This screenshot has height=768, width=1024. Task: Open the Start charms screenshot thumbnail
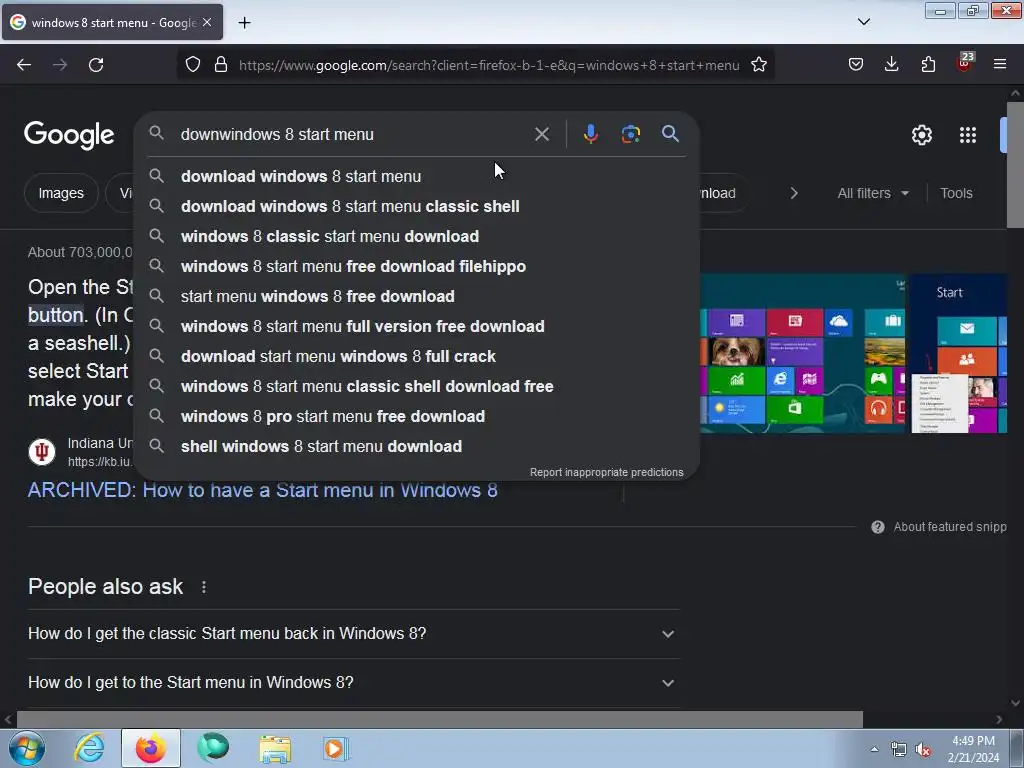[958, 353]
